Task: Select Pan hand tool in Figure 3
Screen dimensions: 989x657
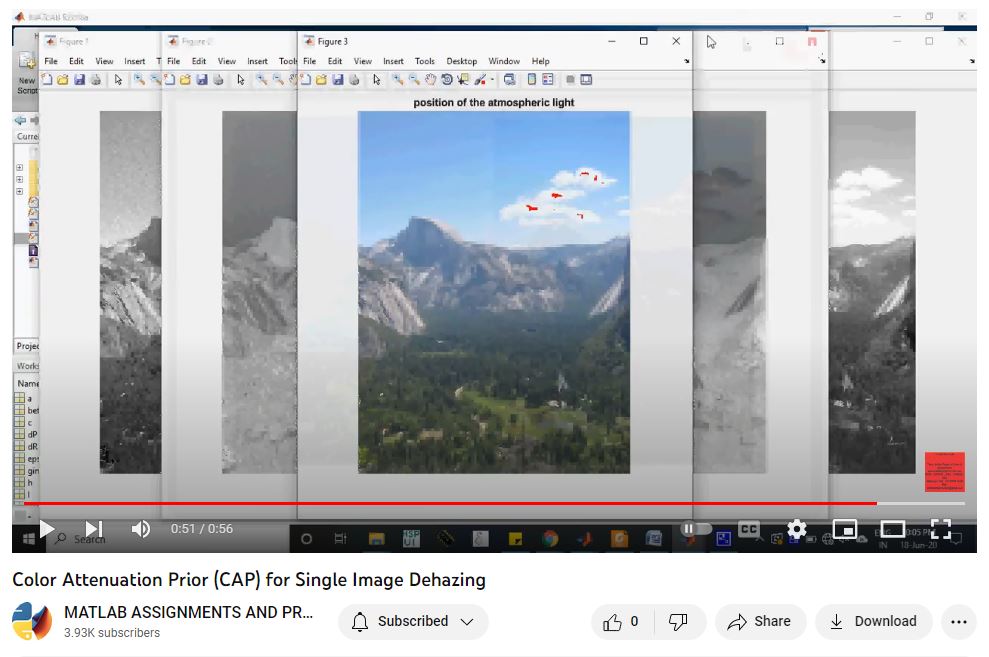Action: pos(431,80)
